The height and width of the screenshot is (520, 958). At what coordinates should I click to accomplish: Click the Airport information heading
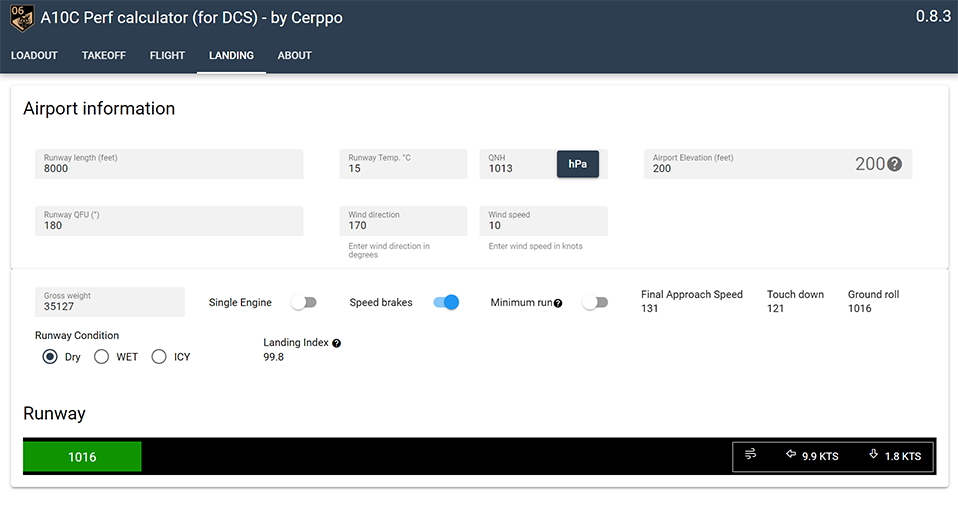tap(99, 109)
